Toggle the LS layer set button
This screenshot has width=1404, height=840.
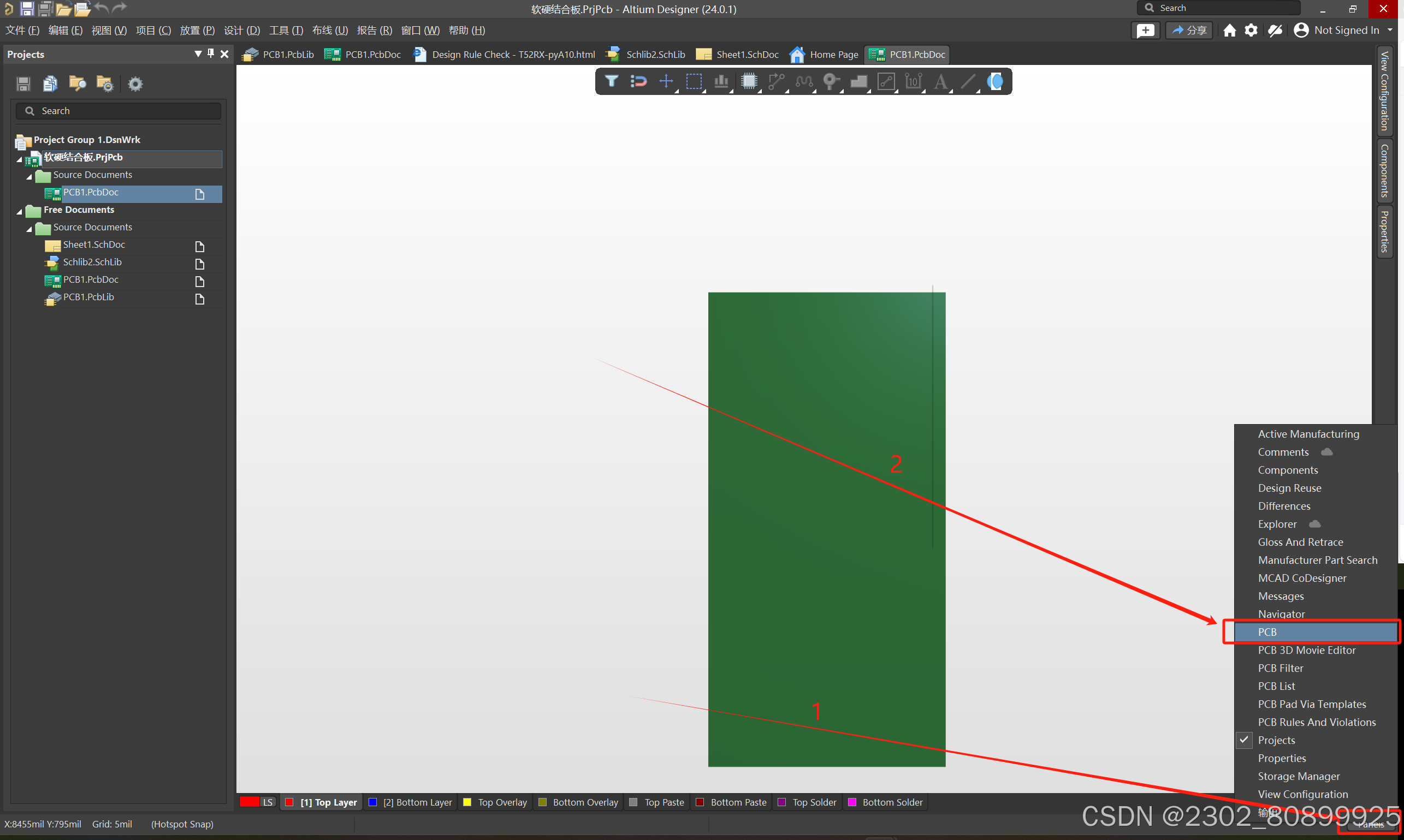268,802
